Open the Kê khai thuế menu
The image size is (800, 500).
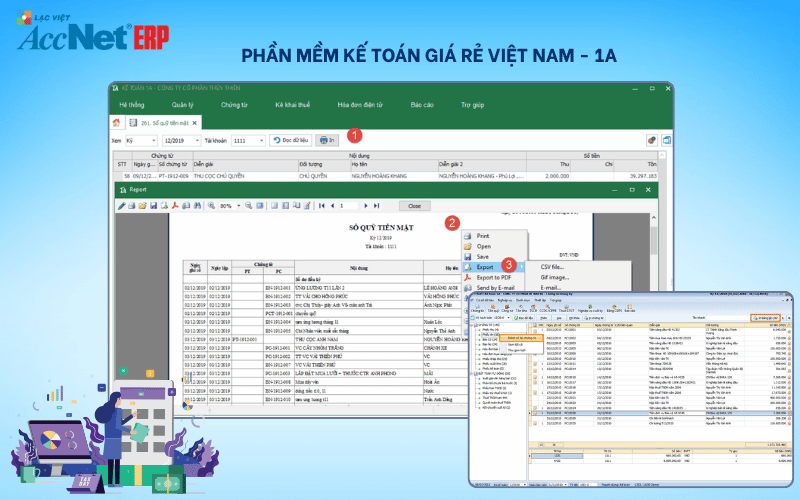pyautogui.click(x=292, y=105)
